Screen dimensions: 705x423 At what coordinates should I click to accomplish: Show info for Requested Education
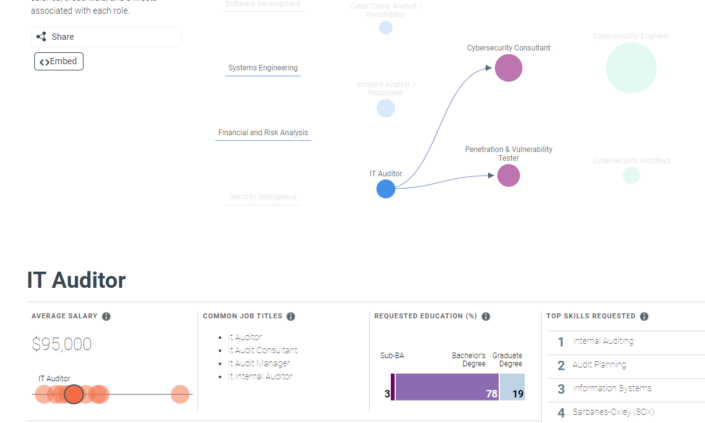(486, 316)
